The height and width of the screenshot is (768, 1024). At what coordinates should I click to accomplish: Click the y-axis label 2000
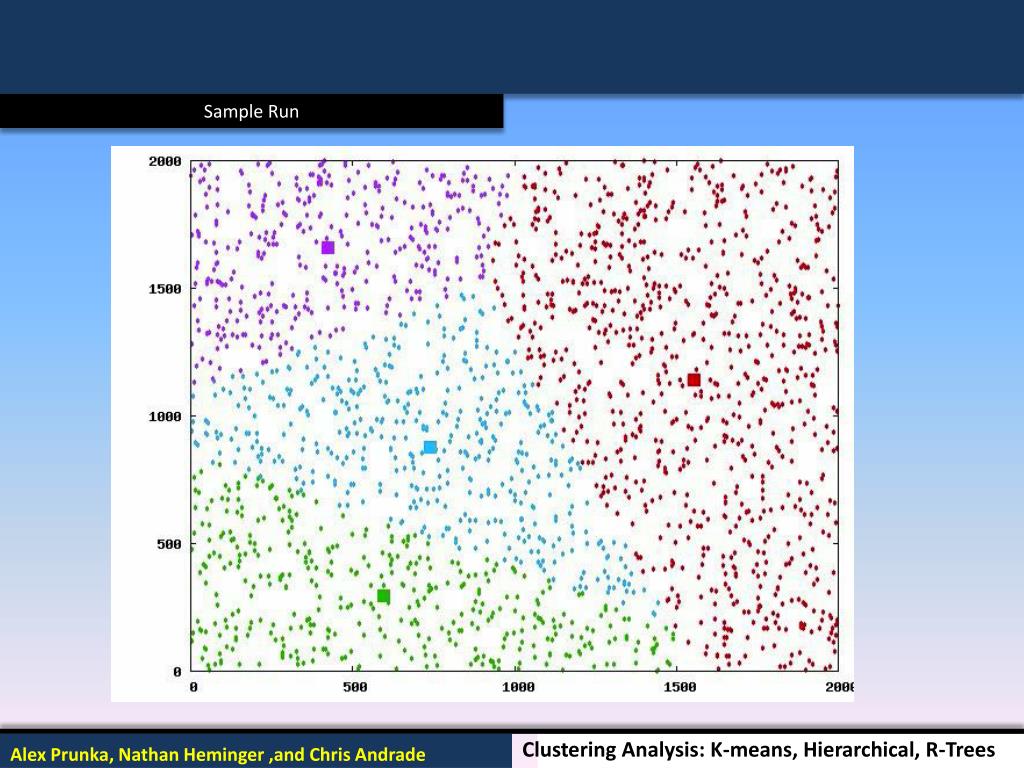pyautogui.click(x=165, y=161)
